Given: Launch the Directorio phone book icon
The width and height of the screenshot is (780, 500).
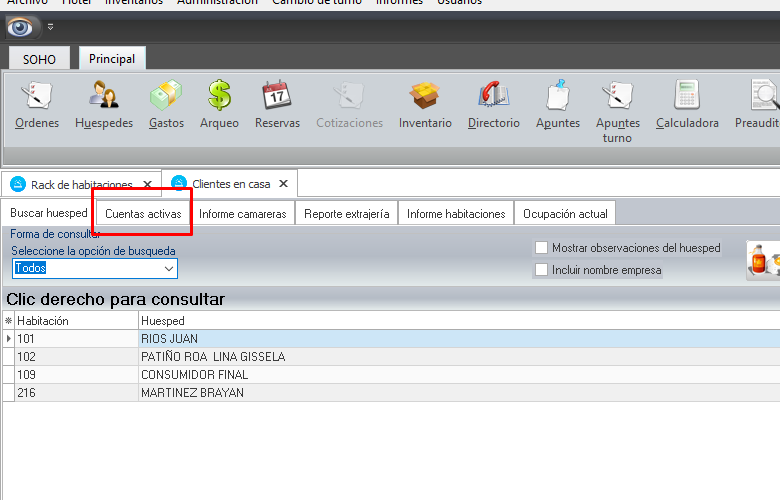Looking at the screenshot, I should tap(494, 98).
